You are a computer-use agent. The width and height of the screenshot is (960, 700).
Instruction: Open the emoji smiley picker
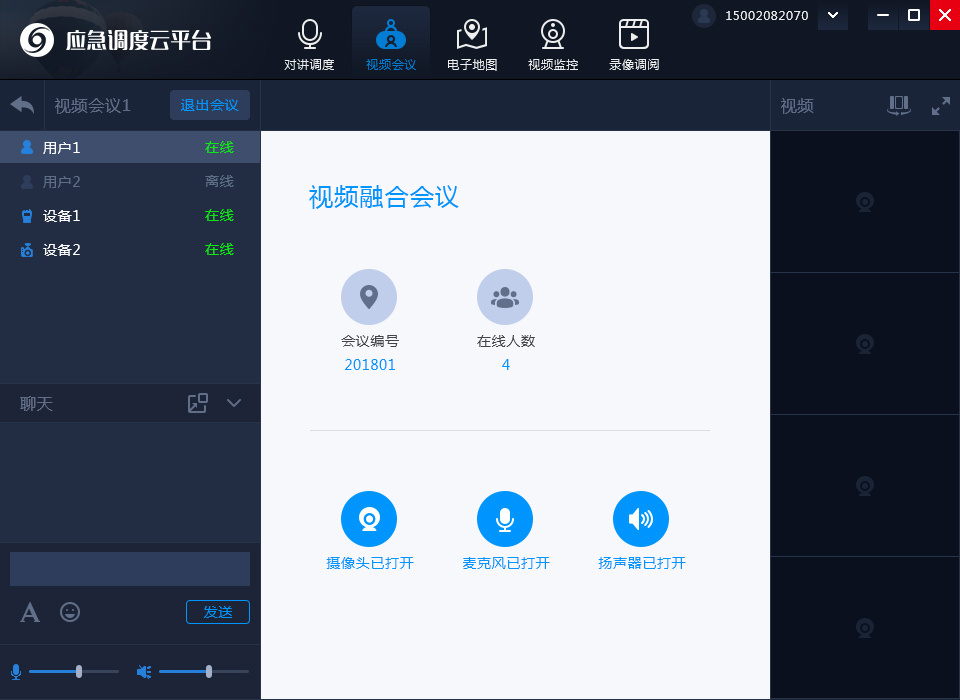click(70, 612)
